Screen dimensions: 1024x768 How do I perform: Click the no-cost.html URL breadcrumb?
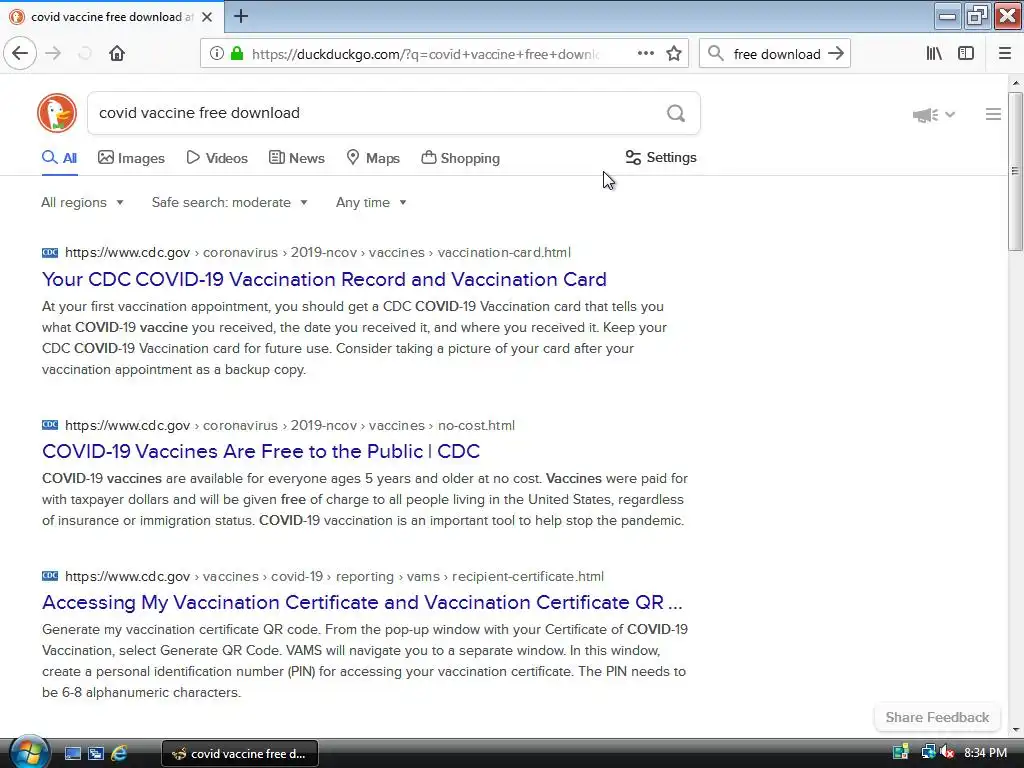tap(476, 426)
